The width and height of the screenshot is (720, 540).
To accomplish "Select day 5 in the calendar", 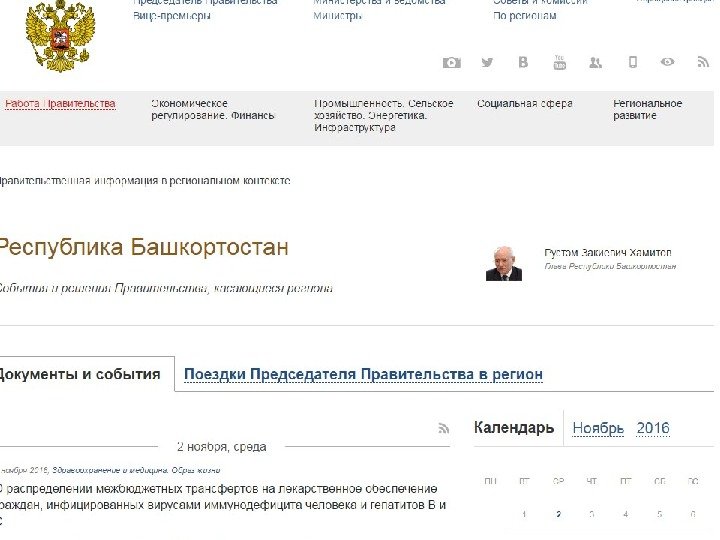I will [659, 514].
